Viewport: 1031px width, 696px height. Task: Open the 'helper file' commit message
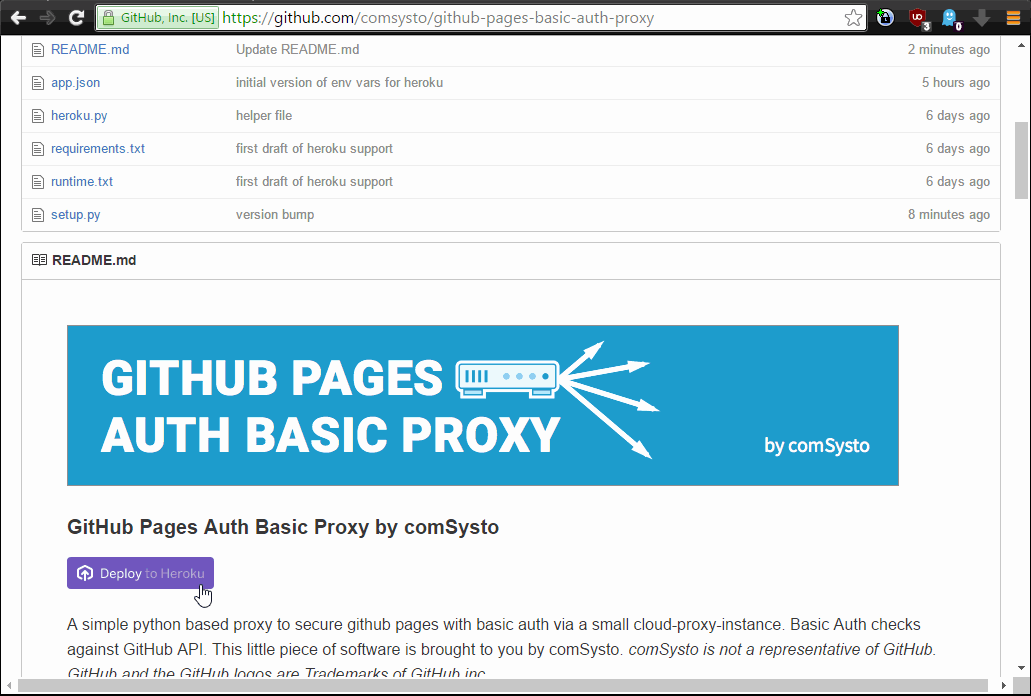pyautogui.click(x=264, y=116)
